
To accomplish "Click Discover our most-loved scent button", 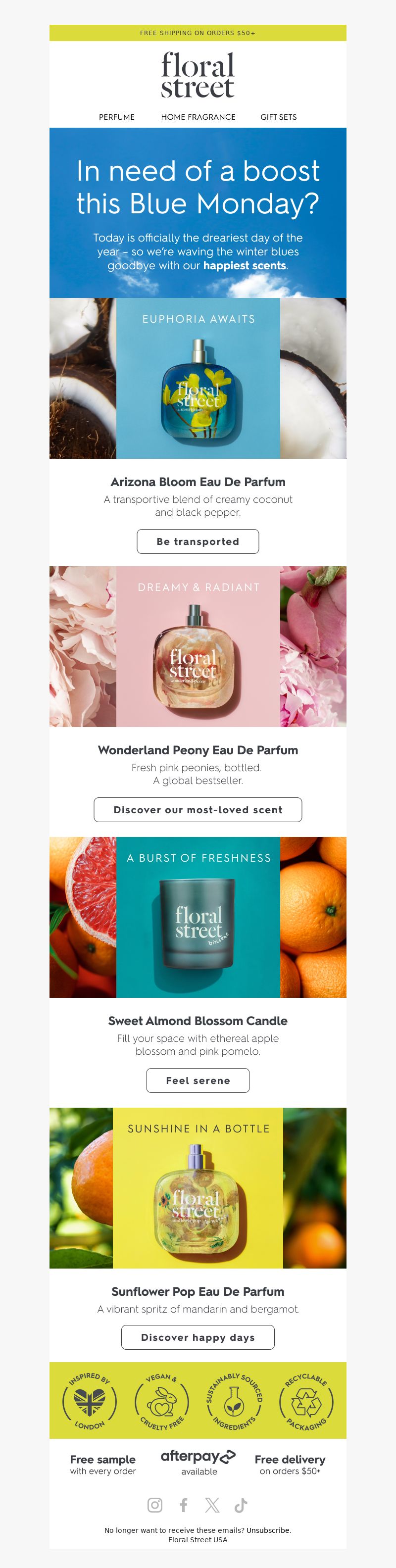I will point(198,810).
